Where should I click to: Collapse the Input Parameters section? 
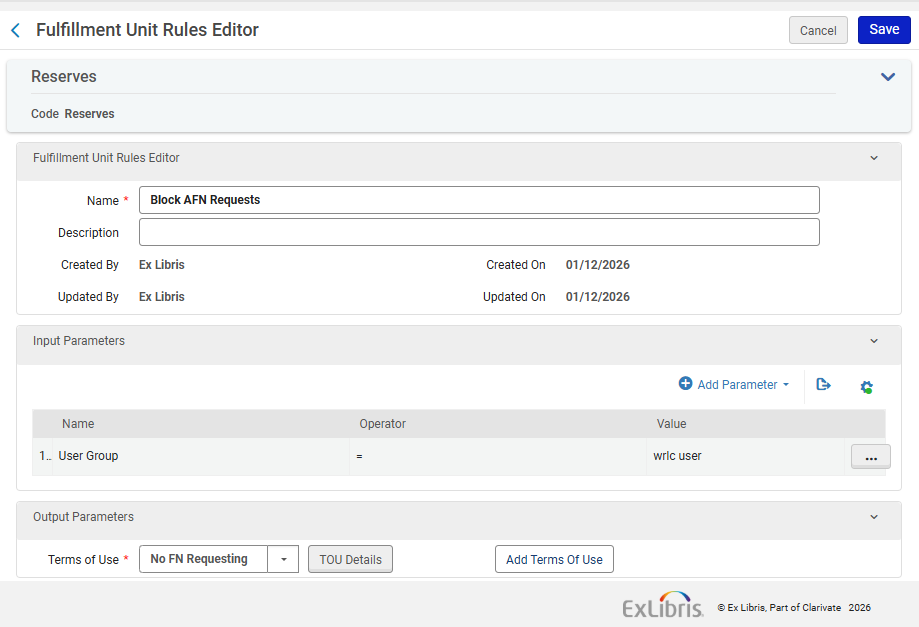[874, 341]
